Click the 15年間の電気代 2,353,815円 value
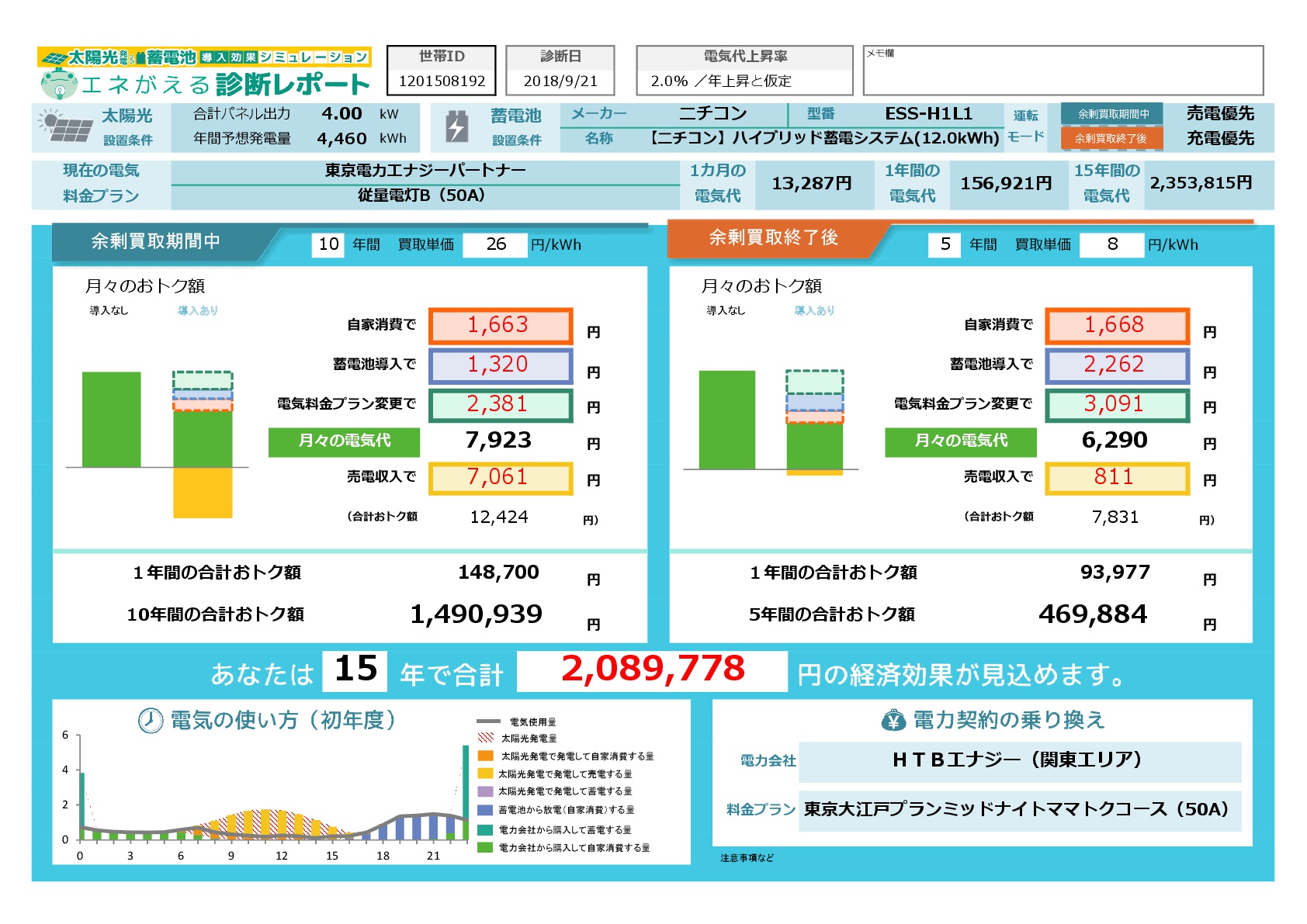Viewport: 1307px width, 924px height. 1201,183
